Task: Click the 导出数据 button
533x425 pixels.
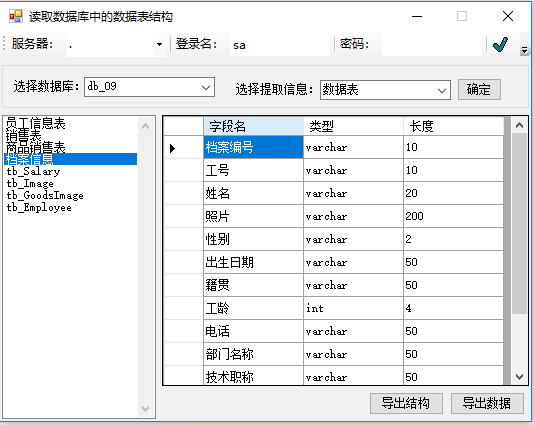Action: (487, 403)
